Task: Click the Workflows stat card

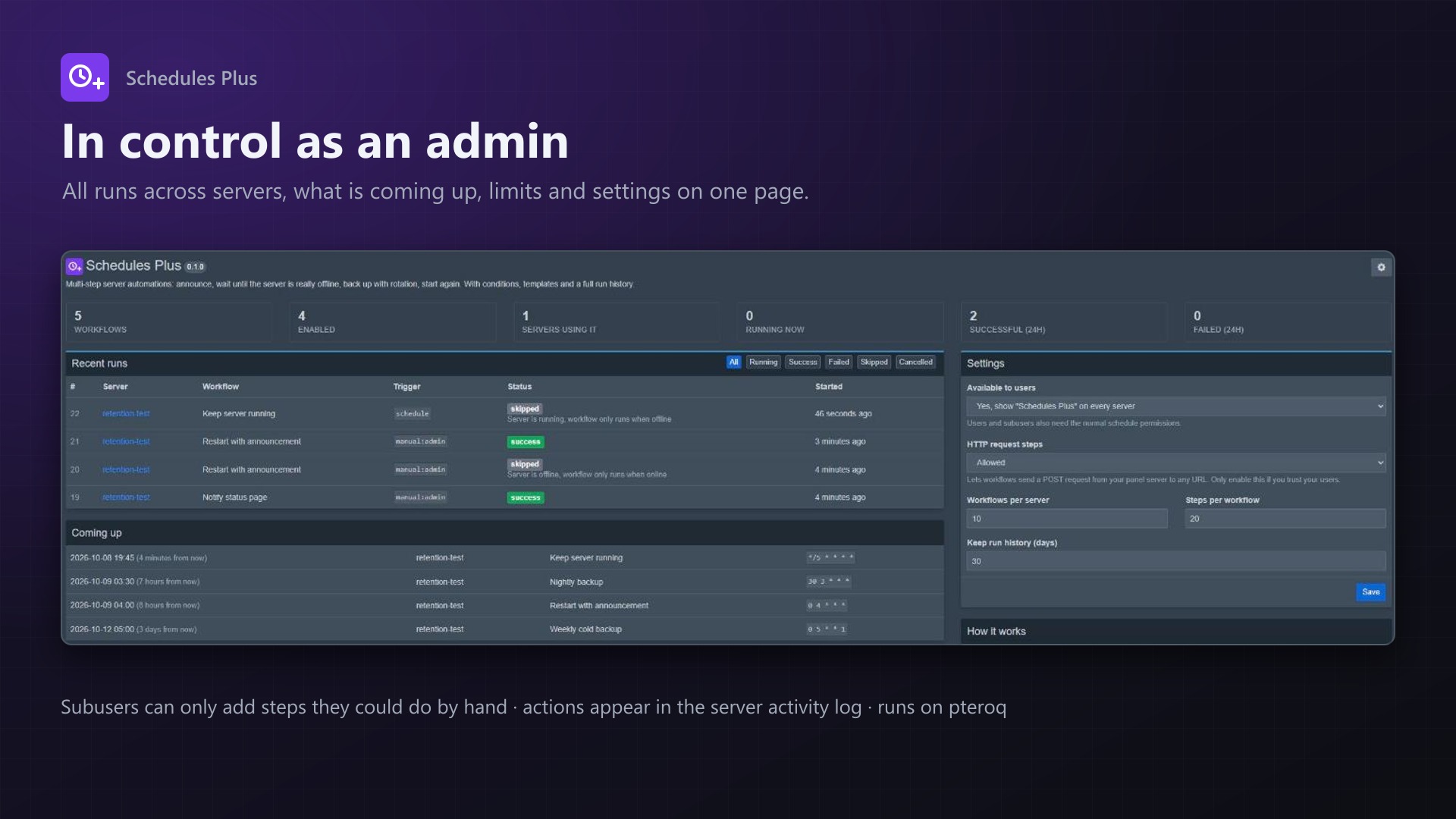Action: coord(168,322)
